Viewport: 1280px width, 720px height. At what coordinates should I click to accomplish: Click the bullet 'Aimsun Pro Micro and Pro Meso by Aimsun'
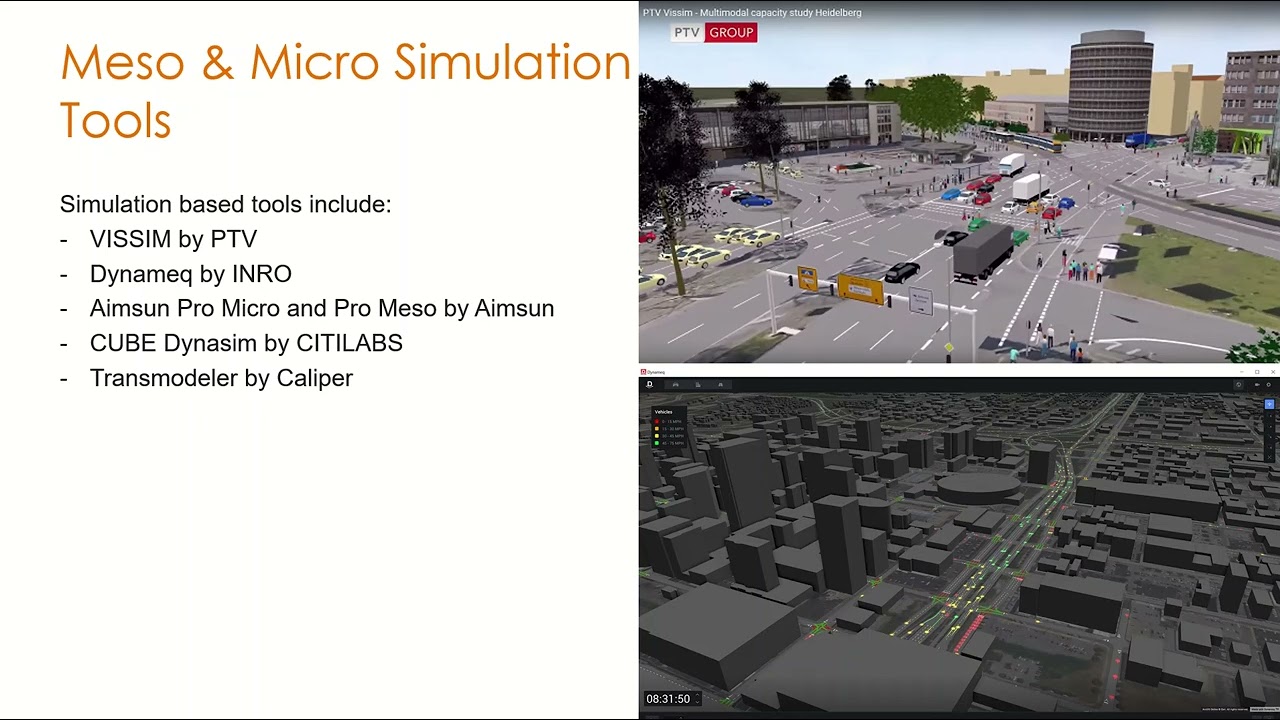coord(321,308)
